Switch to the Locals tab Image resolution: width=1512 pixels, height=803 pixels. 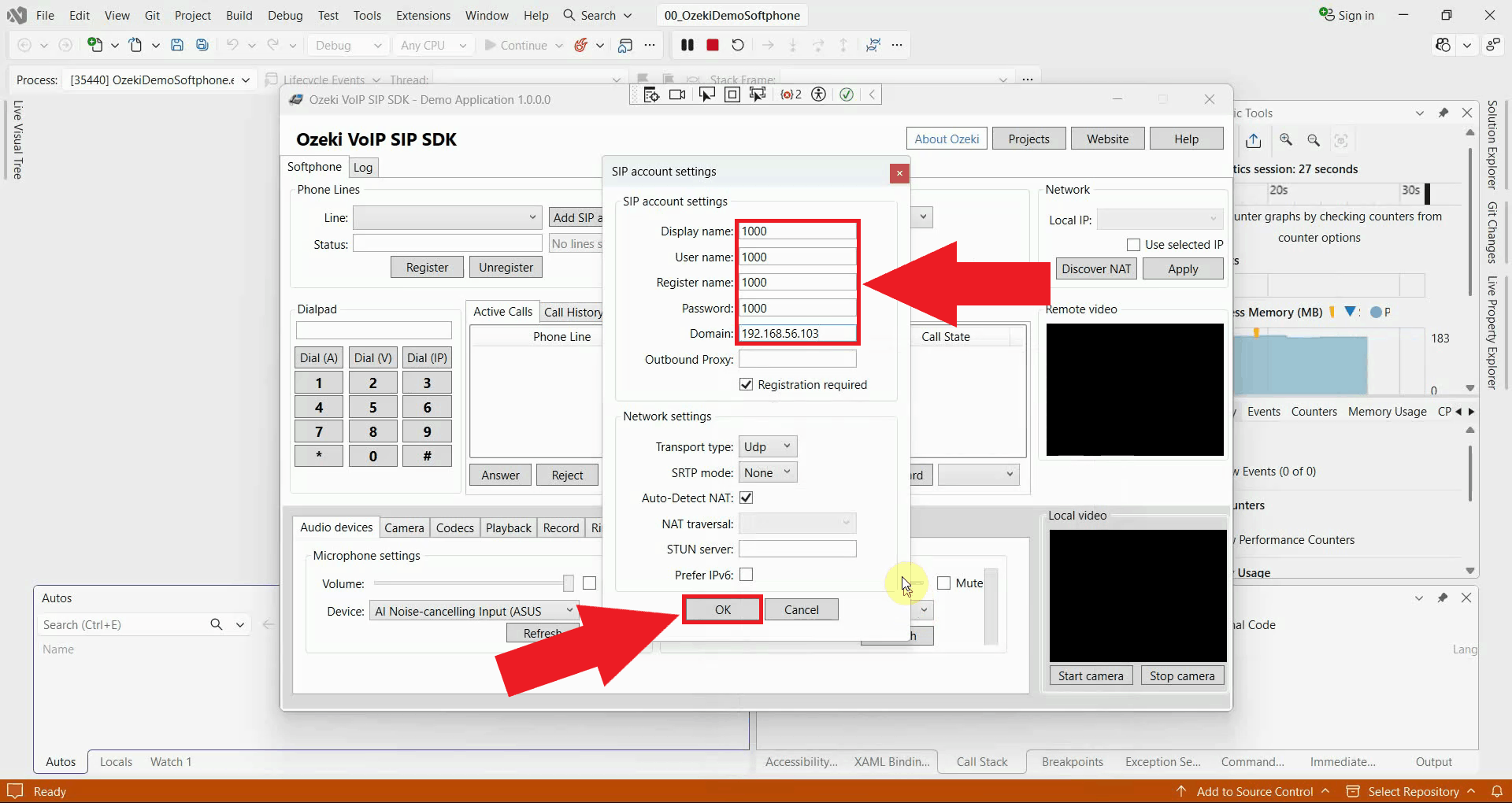click(x=116, y=761)
